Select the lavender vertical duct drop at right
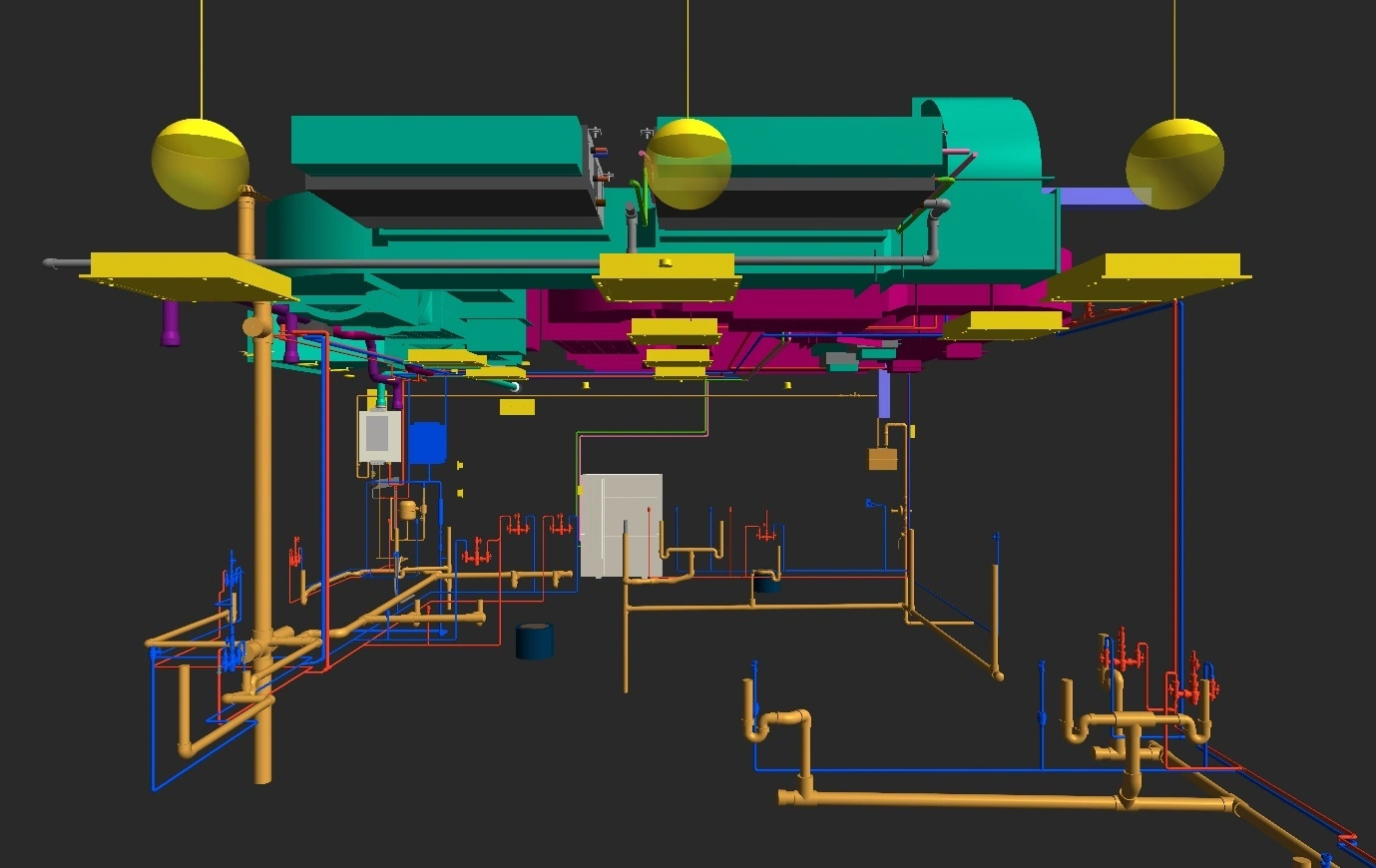The width and height of the screenshot is (1376, 868). pos(883,394)
